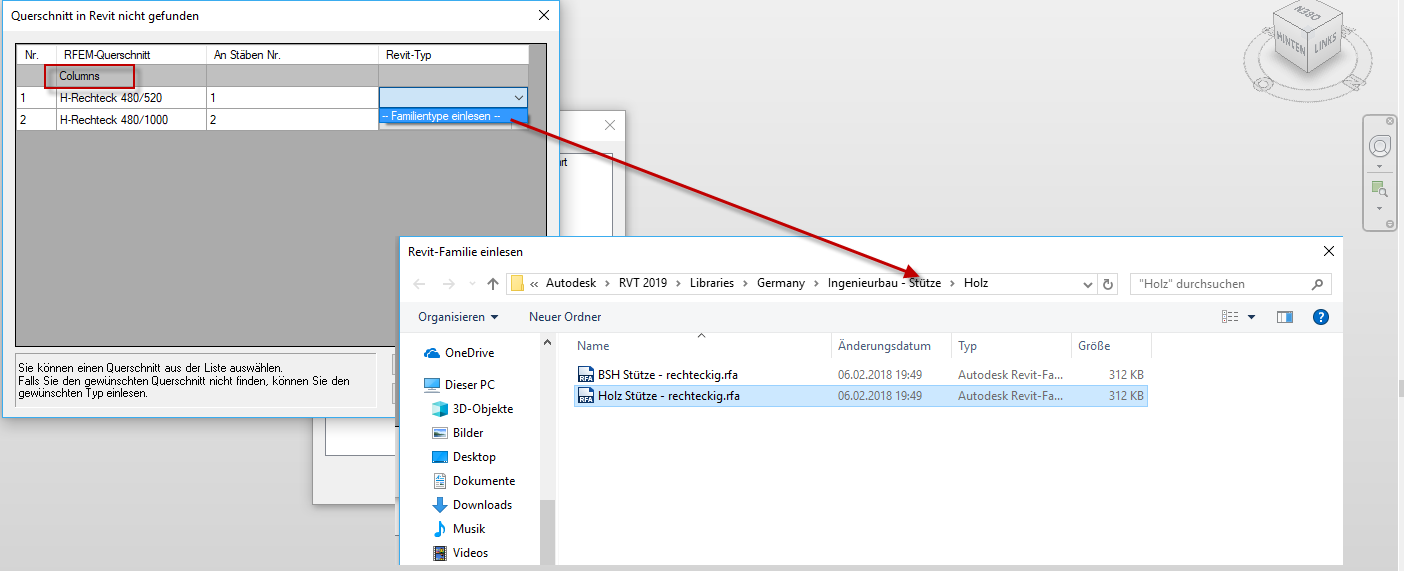Image resolution: width=1404 pixels, height=571 pixels.
Task: Navigate to Libraries in the breadcrumb
Action: click(x=712, y=284)
